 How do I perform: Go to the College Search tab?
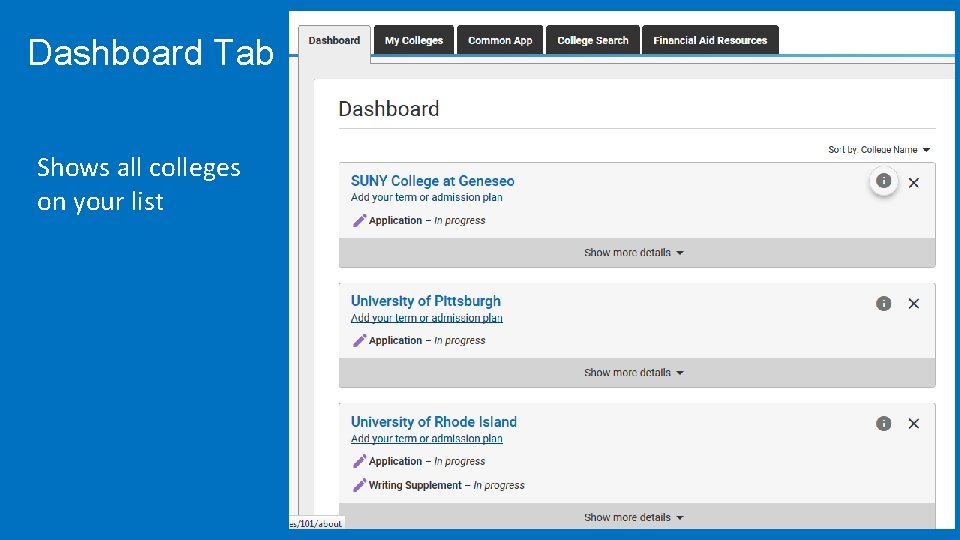[593, 41]
